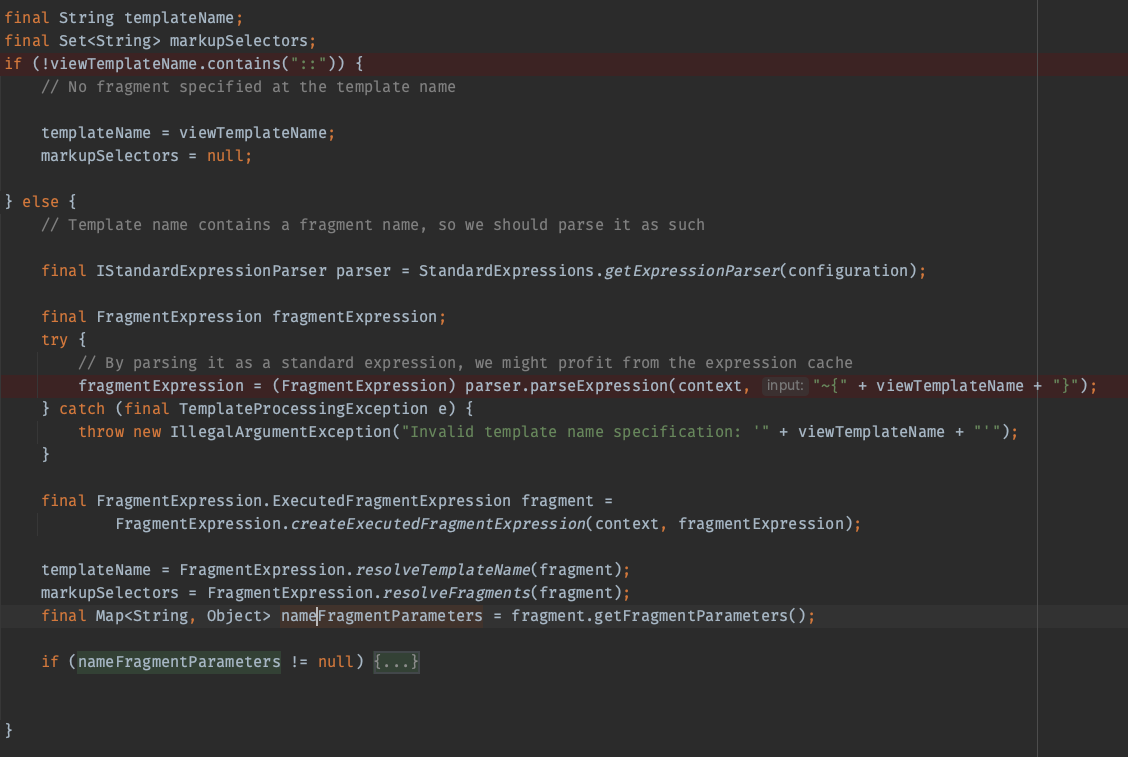1128x757 pixels.
Task: Click the else keyword
Action: [40, 202]
